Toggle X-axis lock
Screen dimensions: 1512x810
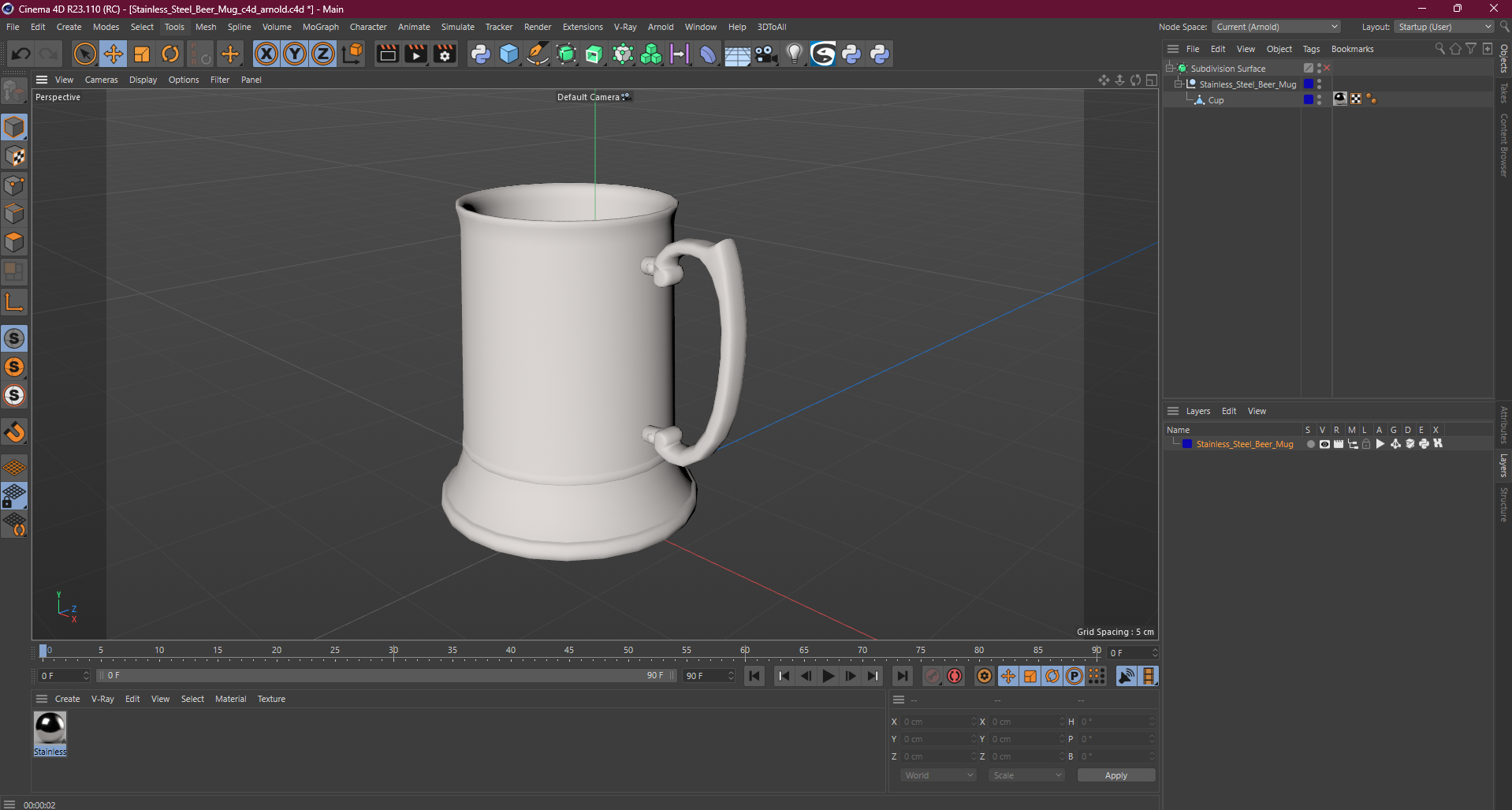click(x=266, y=54)
